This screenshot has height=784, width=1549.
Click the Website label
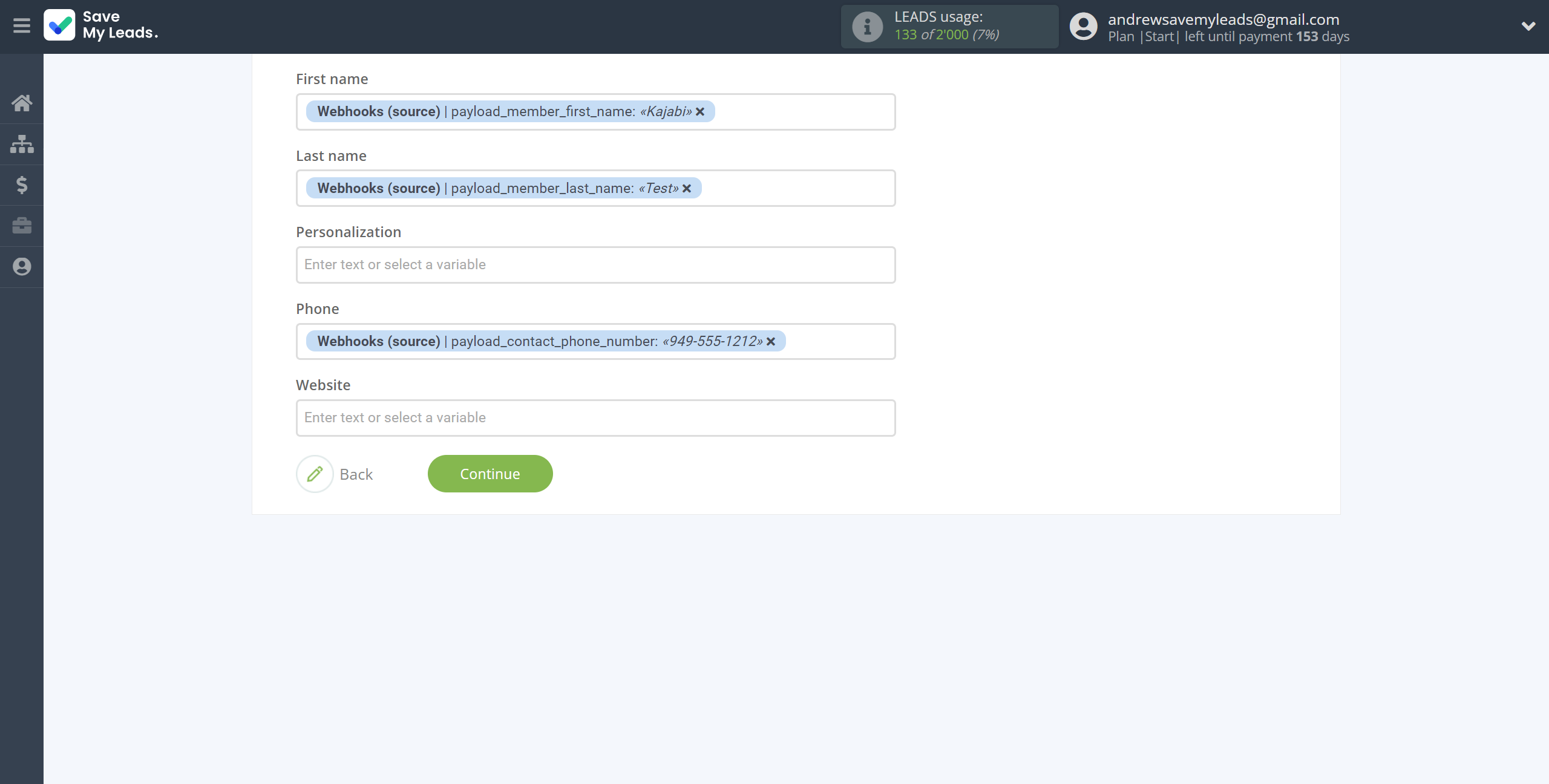(x=323, y=385)
